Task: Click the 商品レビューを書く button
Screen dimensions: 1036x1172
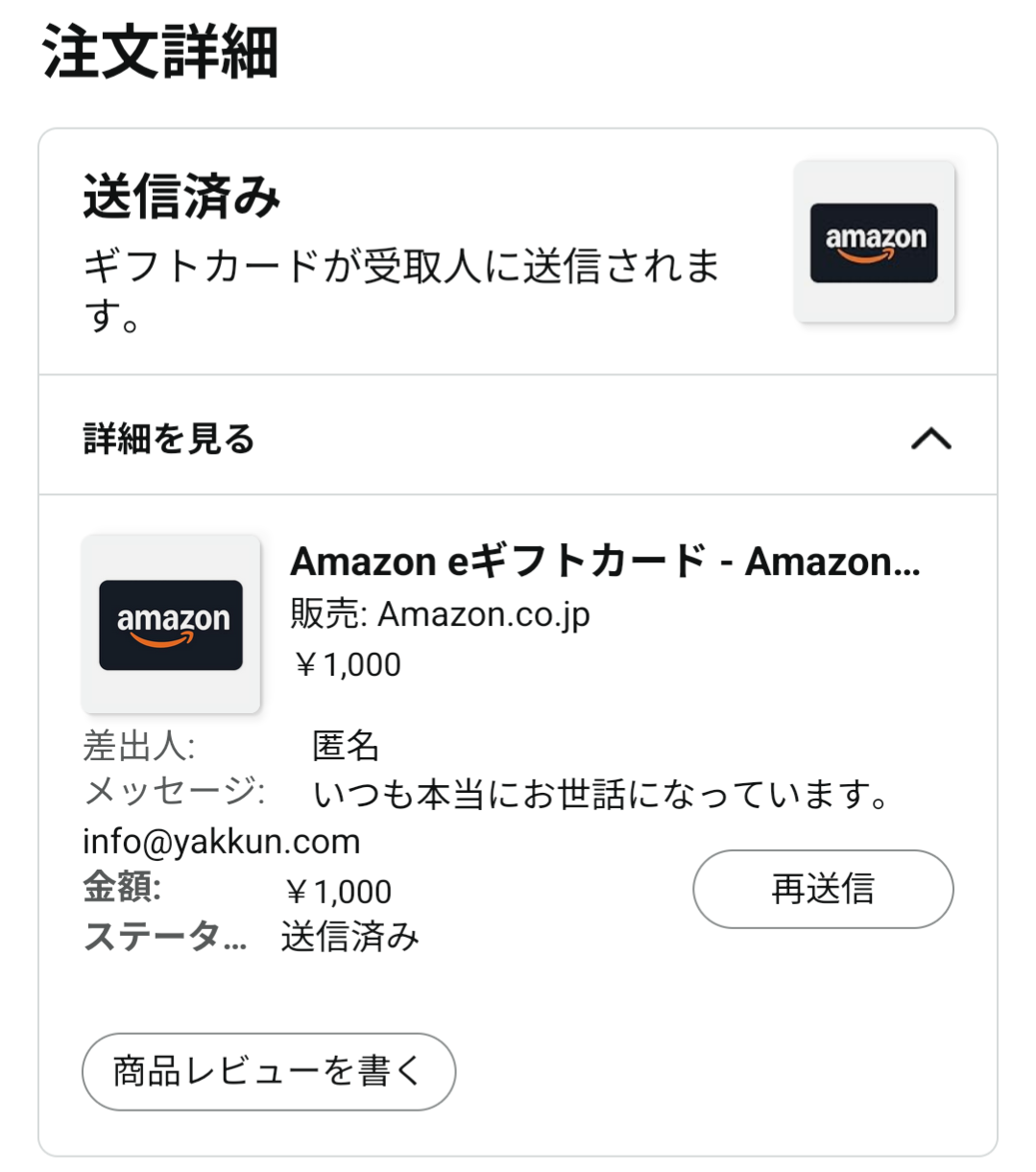Action: tap(269, 1071)
